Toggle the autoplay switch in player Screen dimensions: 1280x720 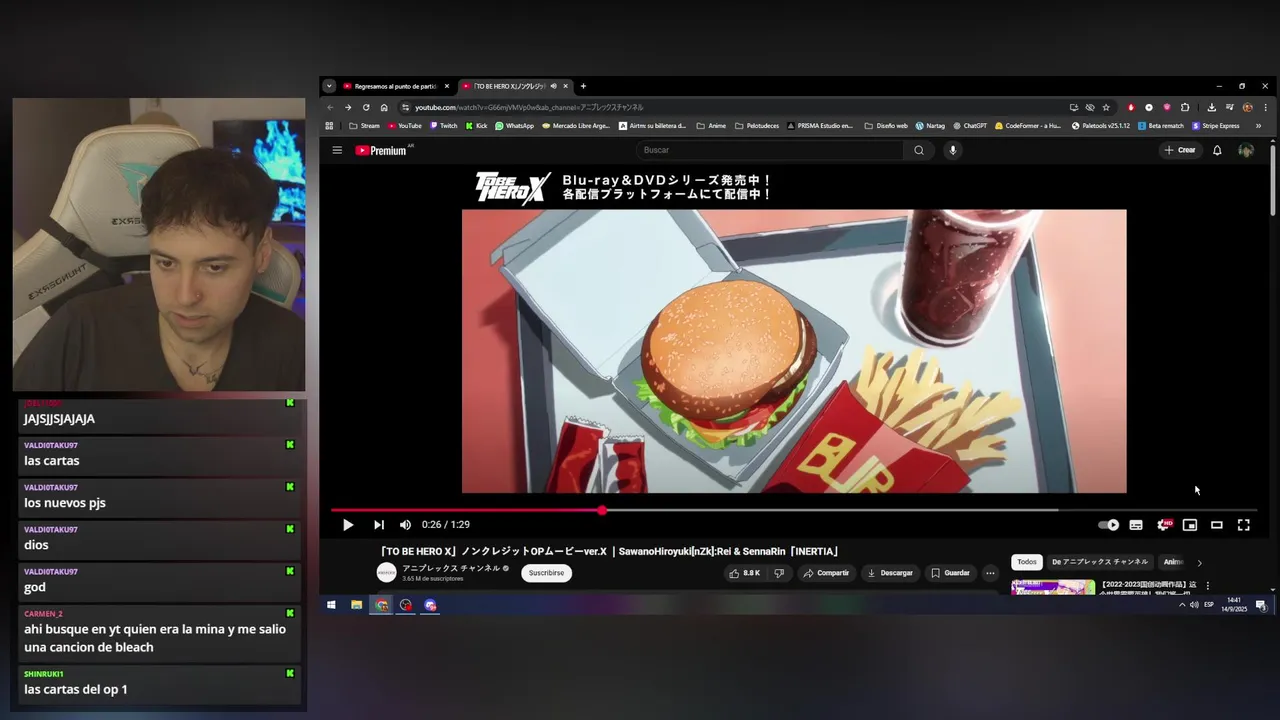[1108, 525]
